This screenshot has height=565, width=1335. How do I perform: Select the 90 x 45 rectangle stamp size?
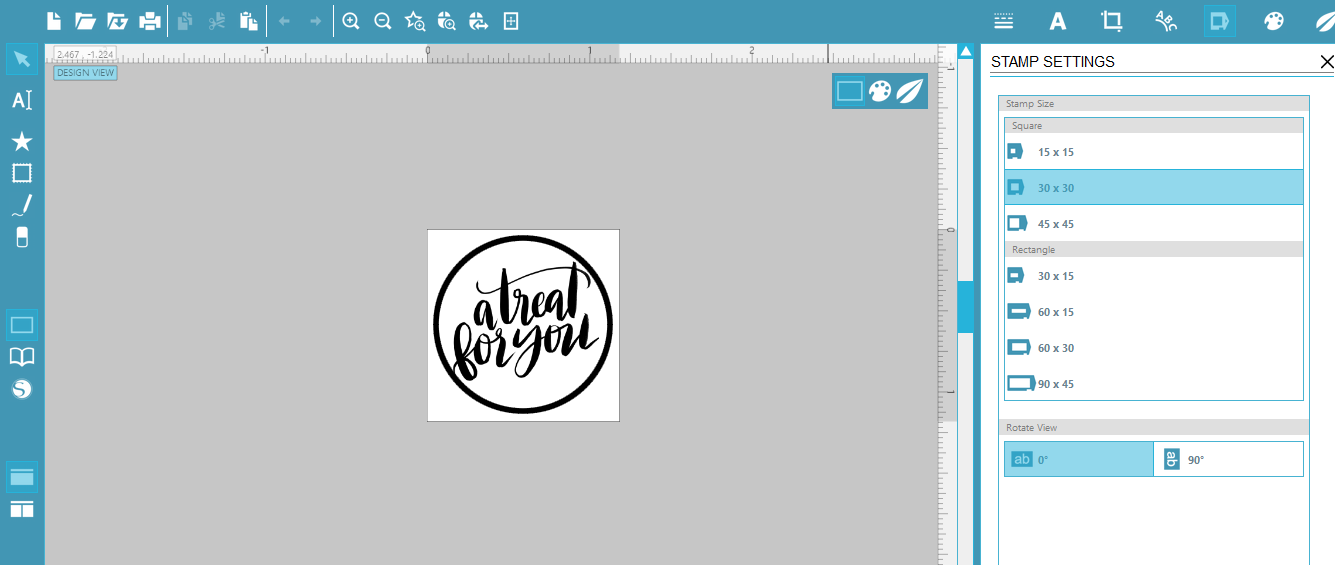[1153, 384]
